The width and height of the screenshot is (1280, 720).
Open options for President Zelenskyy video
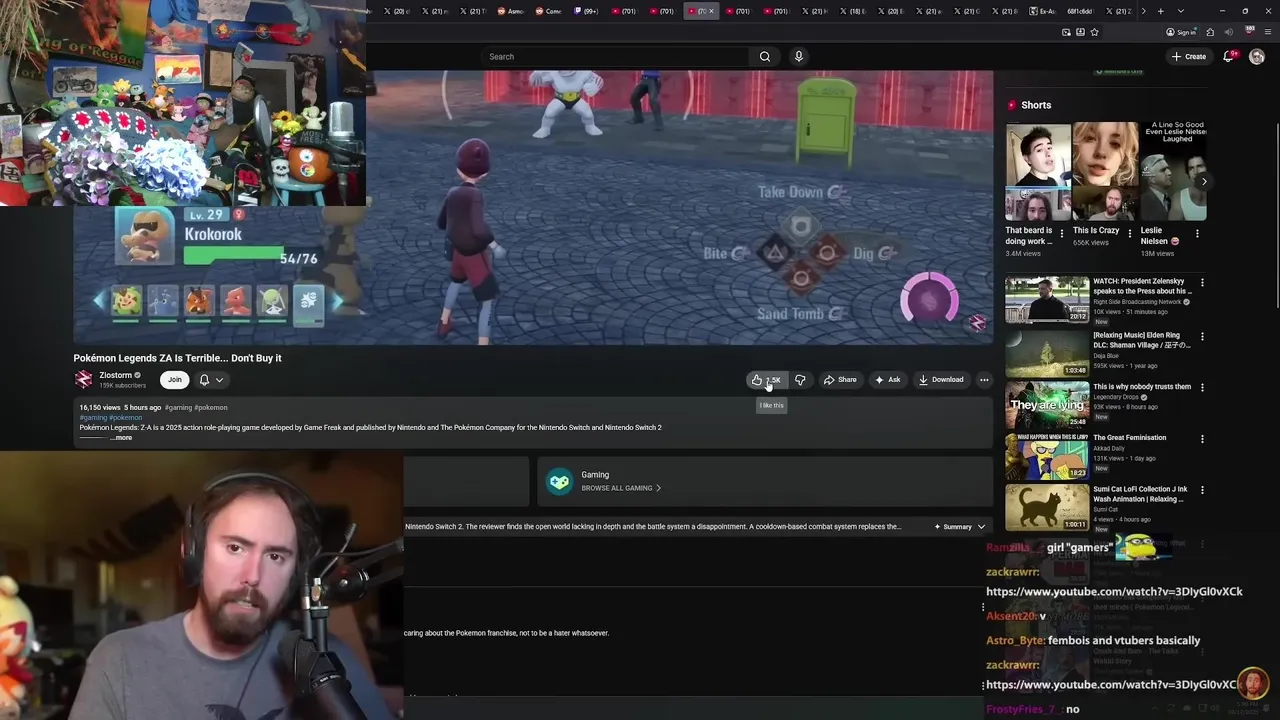[1202, 283]
